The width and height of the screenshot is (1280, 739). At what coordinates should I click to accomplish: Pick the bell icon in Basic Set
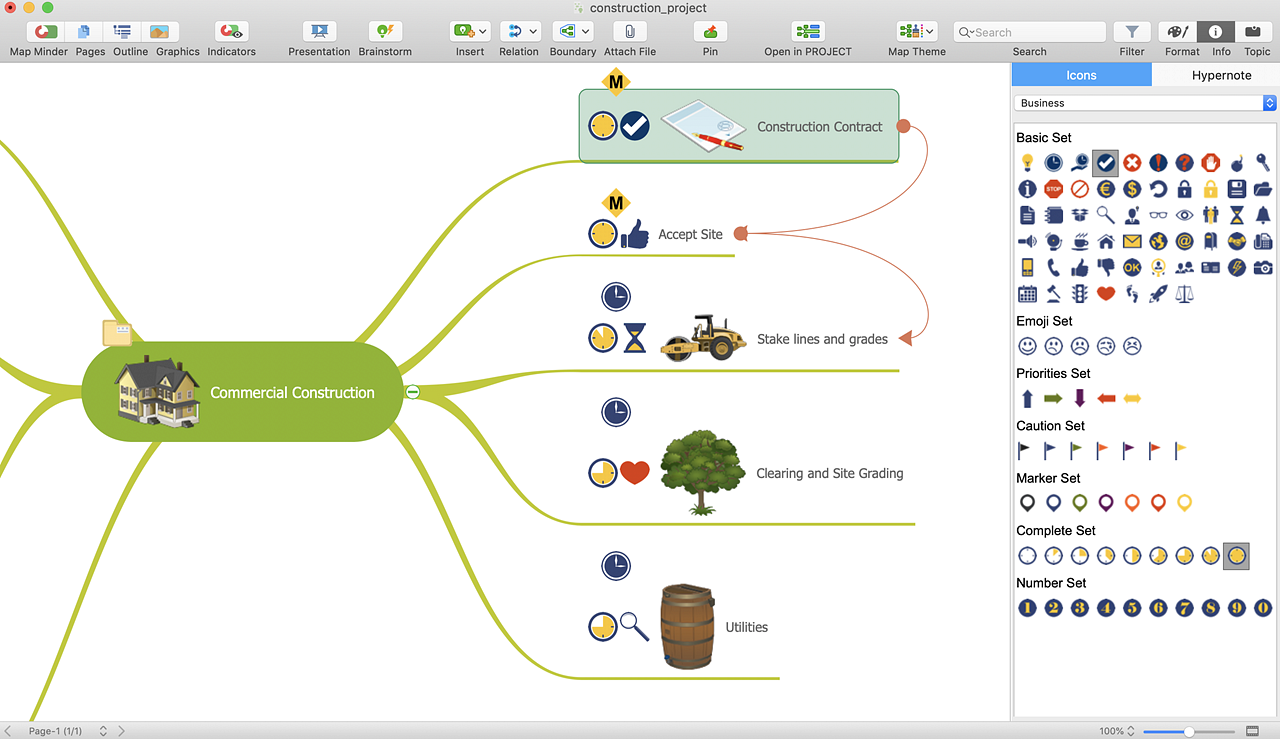click(x=1263, y=214)
